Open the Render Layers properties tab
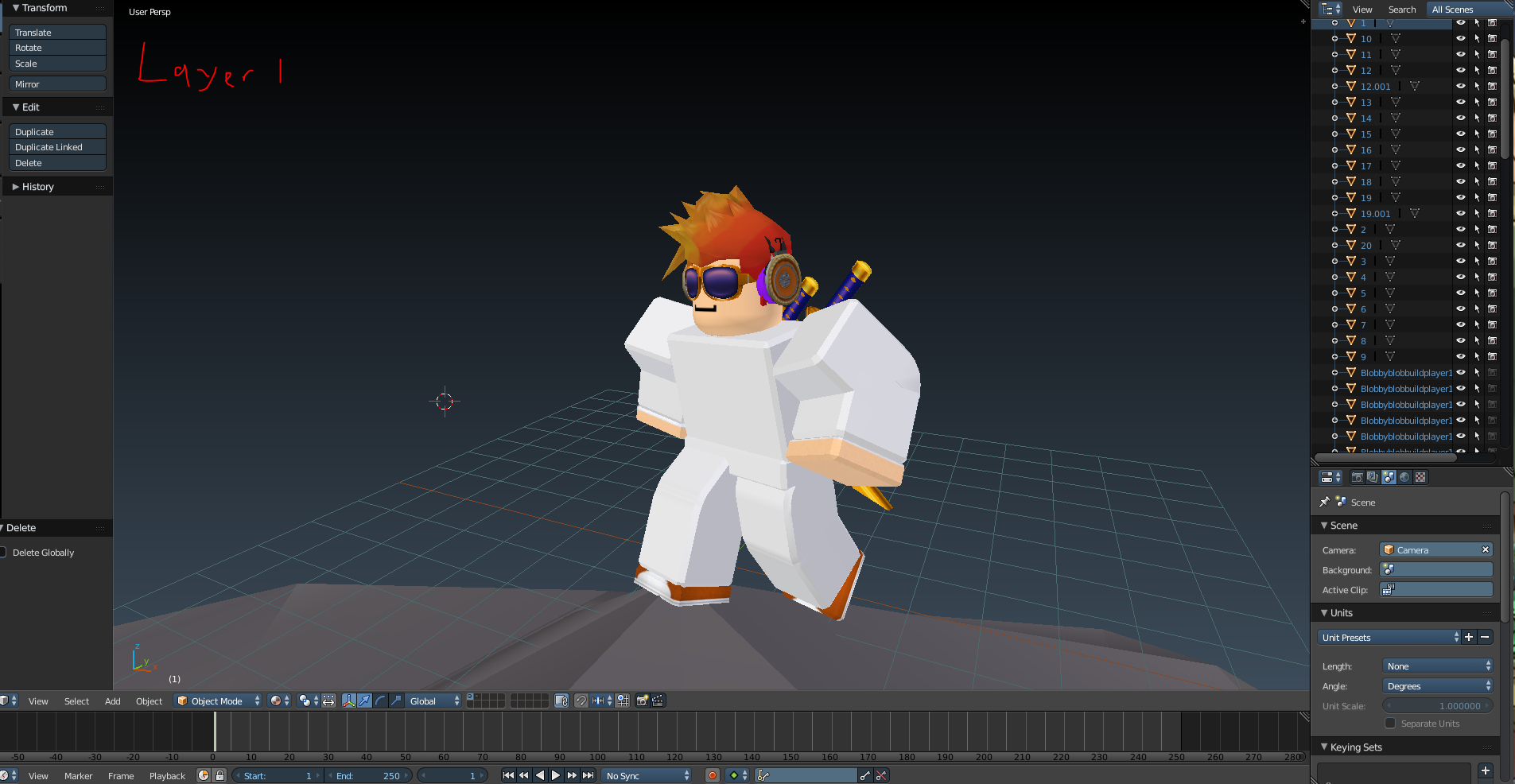The image size is (1515, 784). (x=1373, y=477)
